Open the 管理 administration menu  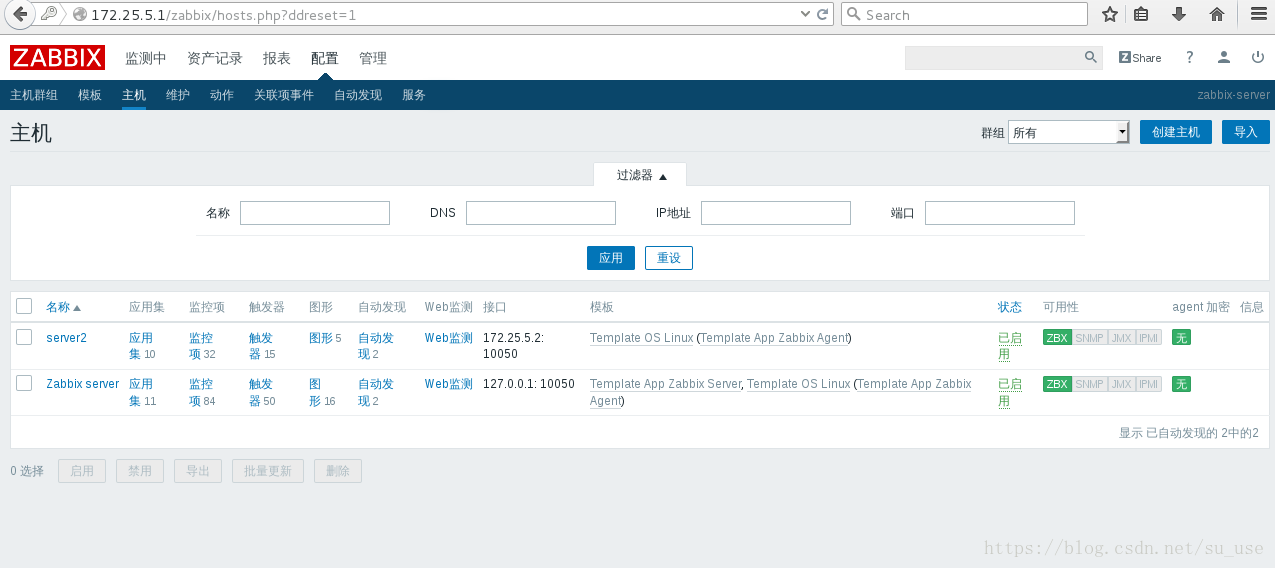click(x=373, y=58)
